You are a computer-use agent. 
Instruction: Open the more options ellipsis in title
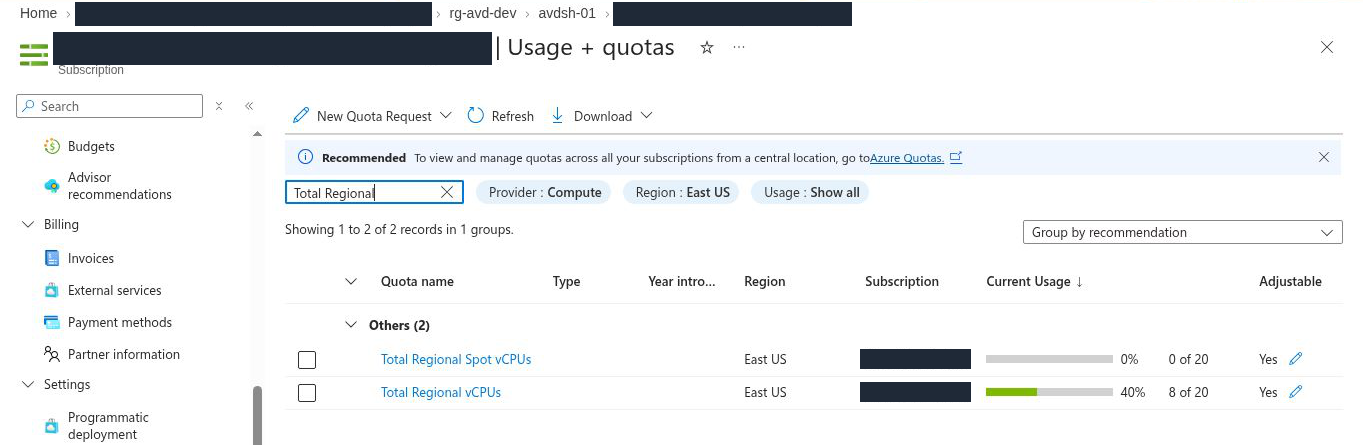click(739, 47)
